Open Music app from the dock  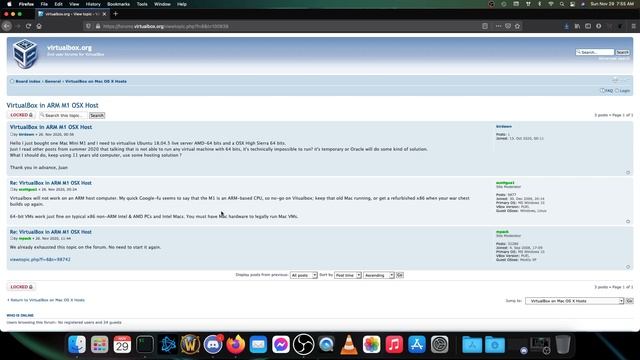tap(394, 345)
